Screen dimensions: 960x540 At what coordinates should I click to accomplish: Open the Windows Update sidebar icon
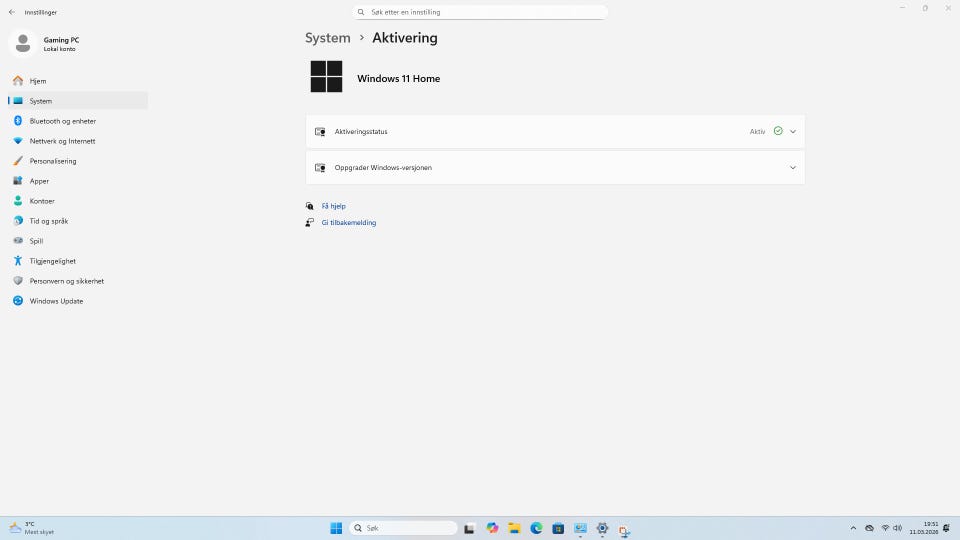point(18,301)
